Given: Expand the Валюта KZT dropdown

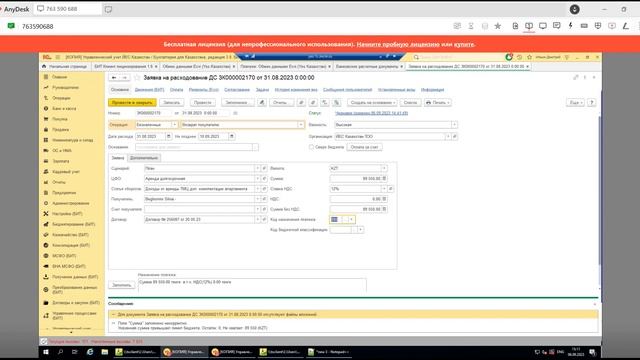Looking at the screenshot, I should pyautogui.click(x=384, y=168).
